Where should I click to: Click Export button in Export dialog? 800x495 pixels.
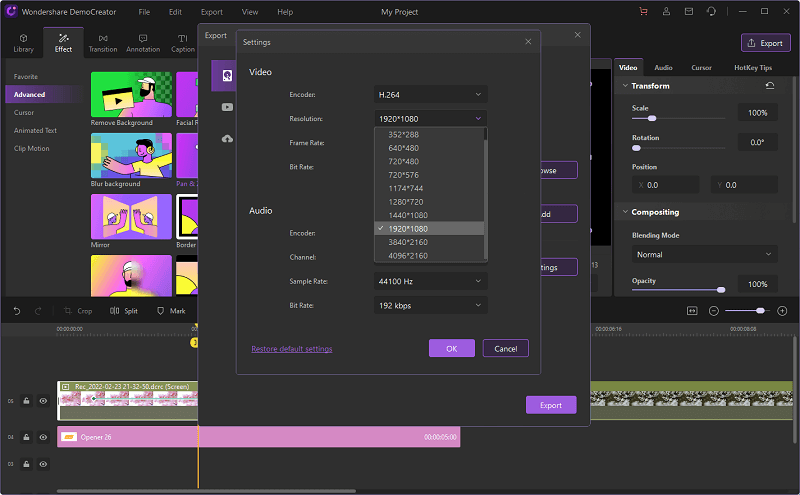551,405
